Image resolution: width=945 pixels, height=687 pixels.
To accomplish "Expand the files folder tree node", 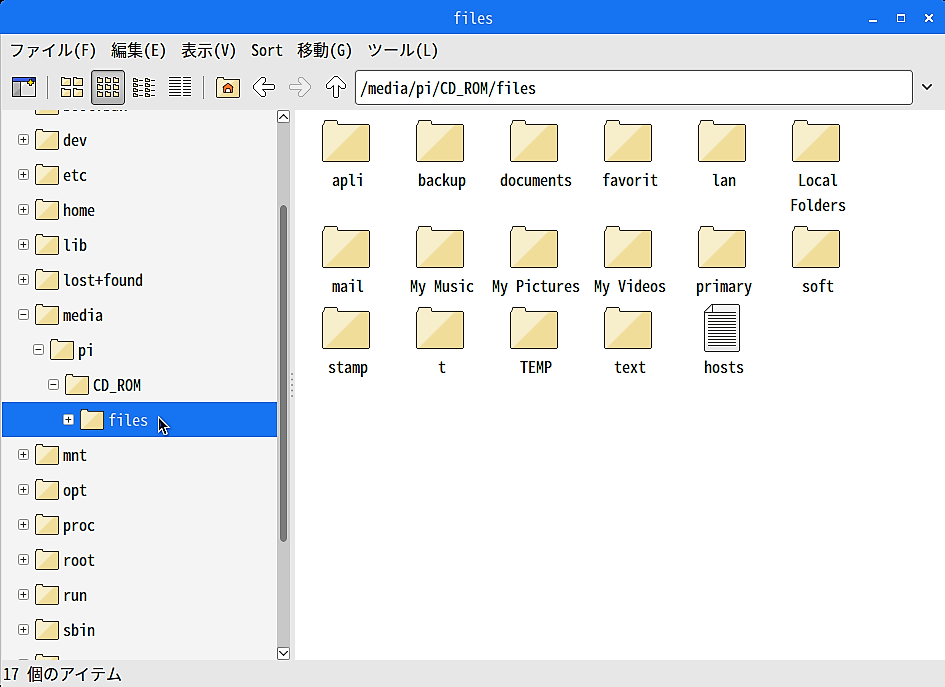I will pyautogui.click(x=69, y=419).
